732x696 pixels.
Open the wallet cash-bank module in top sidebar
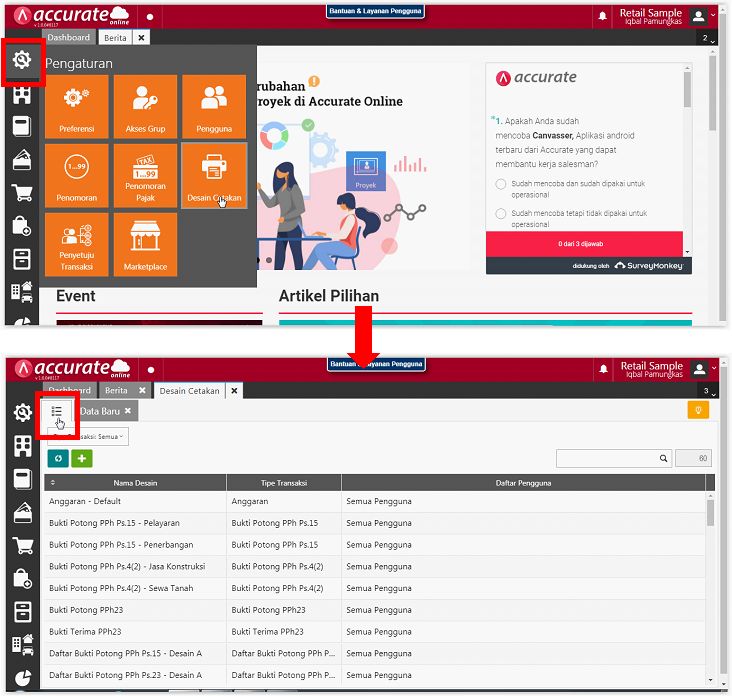tap(22, 160)
